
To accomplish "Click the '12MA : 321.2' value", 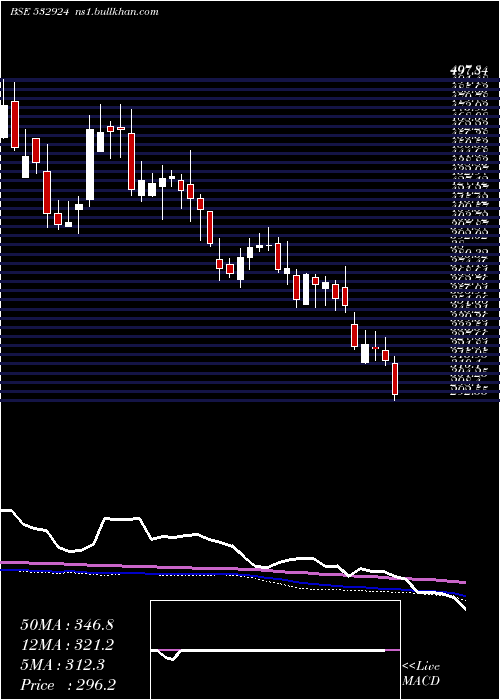I will 67,645.
